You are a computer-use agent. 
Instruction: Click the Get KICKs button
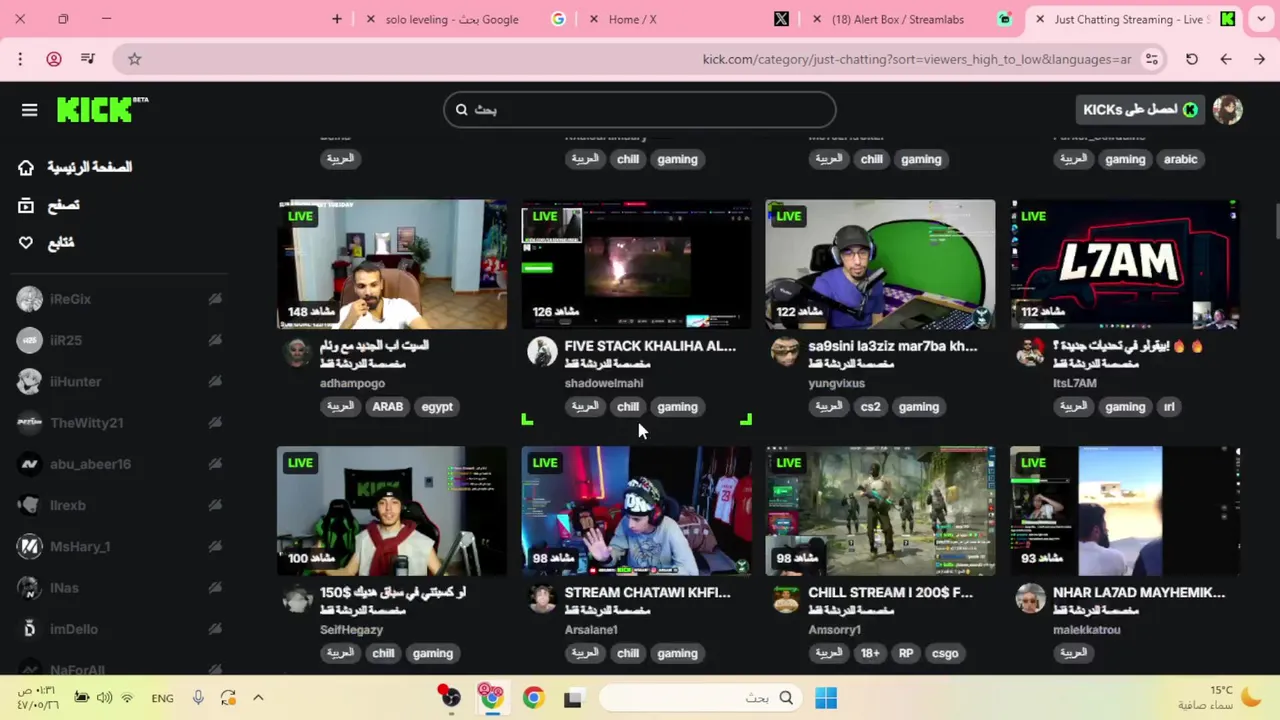pyautogui.click(x=1140, y=110)
